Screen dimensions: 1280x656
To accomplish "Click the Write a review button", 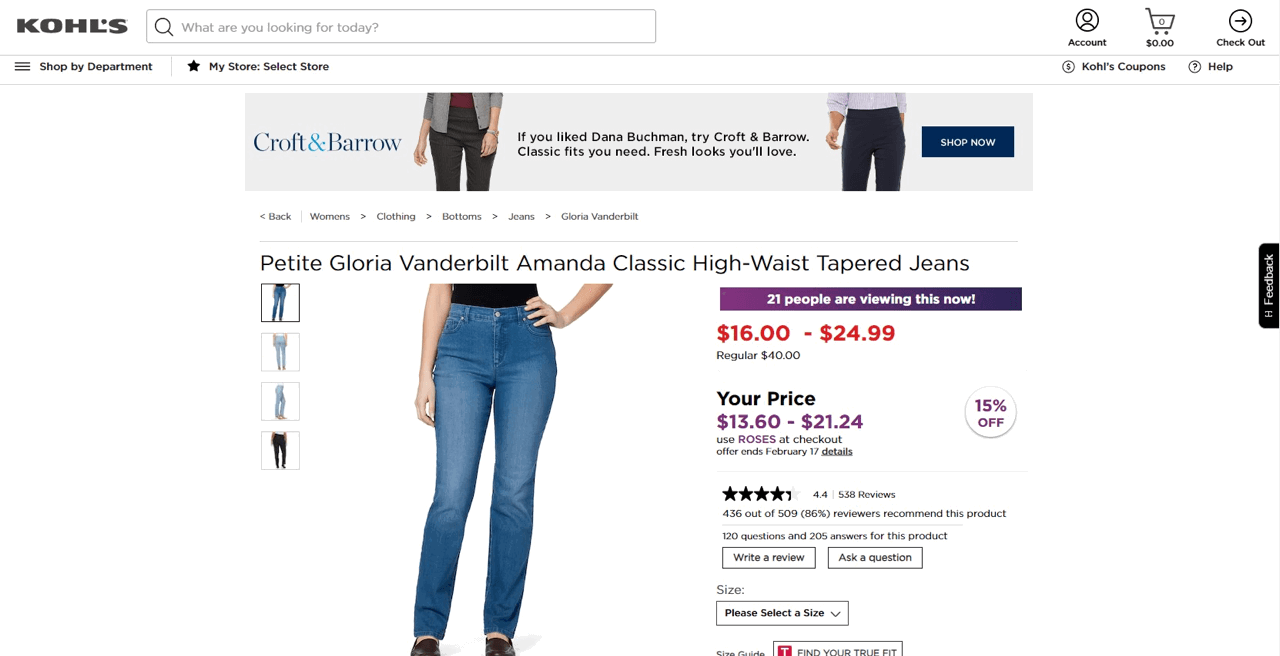I will [768, 557].
